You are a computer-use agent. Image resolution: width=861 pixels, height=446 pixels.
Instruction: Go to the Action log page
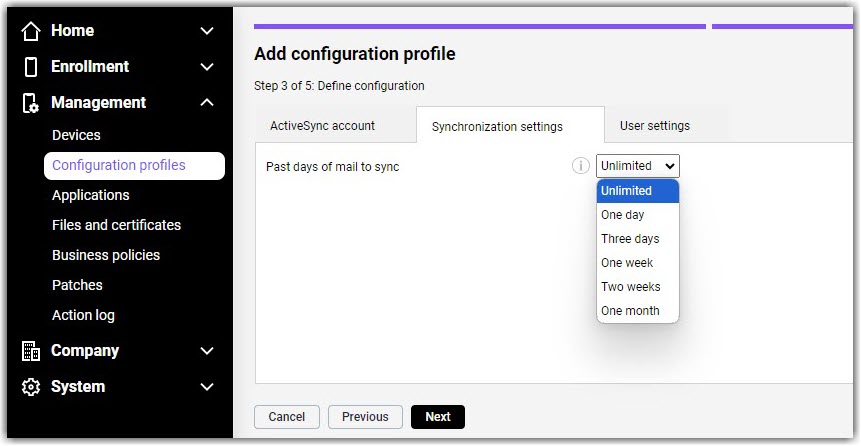pos(83,315)
